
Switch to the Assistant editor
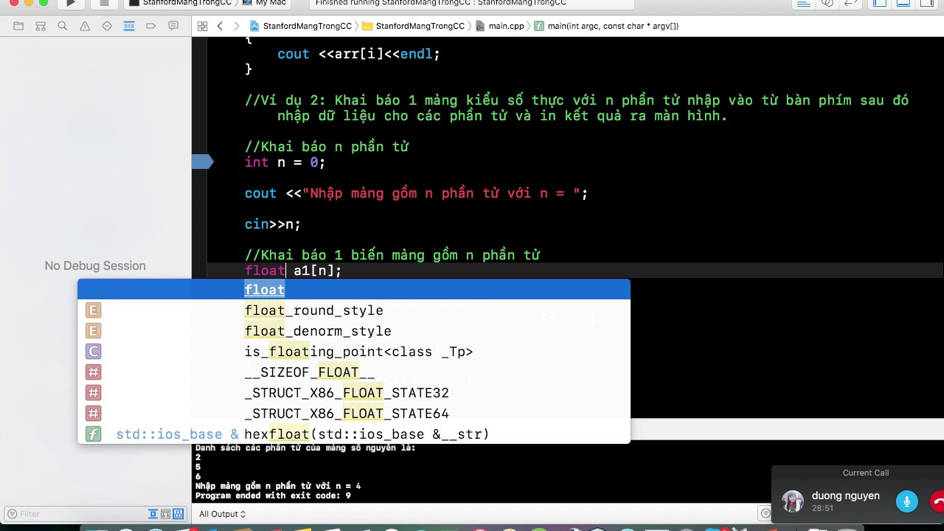(827, 3)
